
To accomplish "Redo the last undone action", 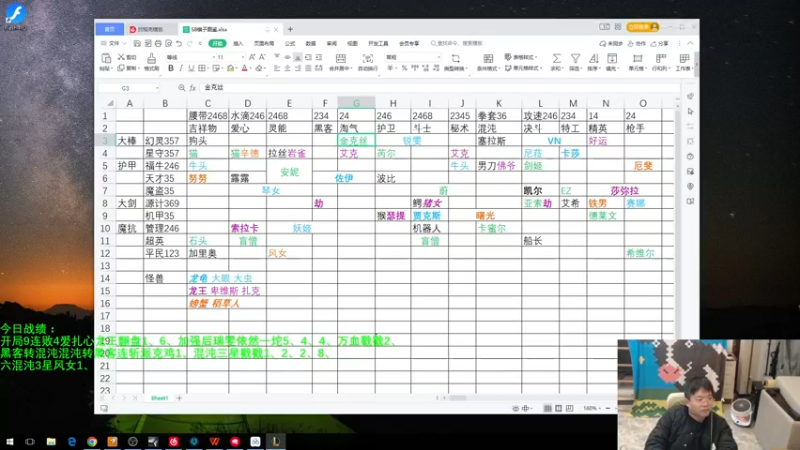I will pos(190,43).
